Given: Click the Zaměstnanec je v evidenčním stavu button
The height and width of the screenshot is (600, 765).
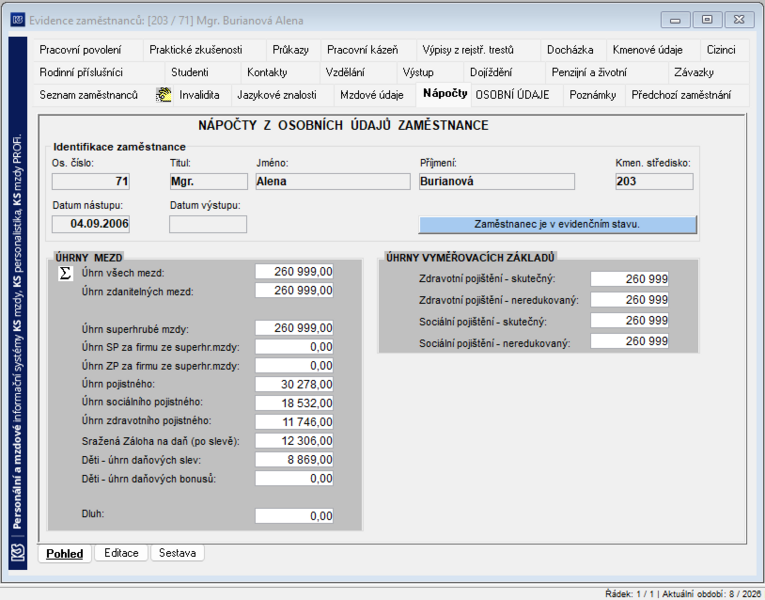Looking at the screenshot, I should point(557,224).
